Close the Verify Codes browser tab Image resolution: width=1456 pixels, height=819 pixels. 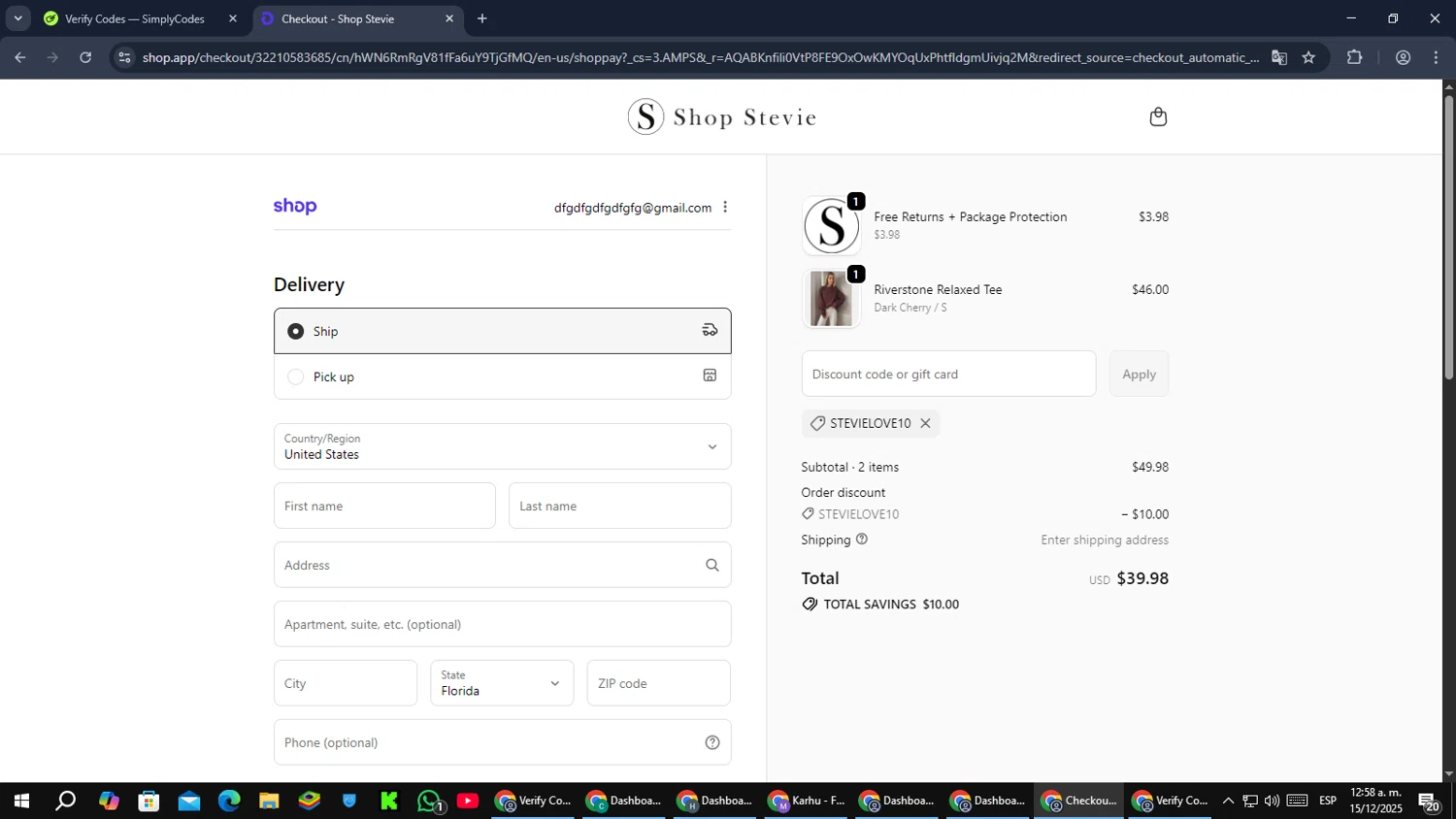233,18
